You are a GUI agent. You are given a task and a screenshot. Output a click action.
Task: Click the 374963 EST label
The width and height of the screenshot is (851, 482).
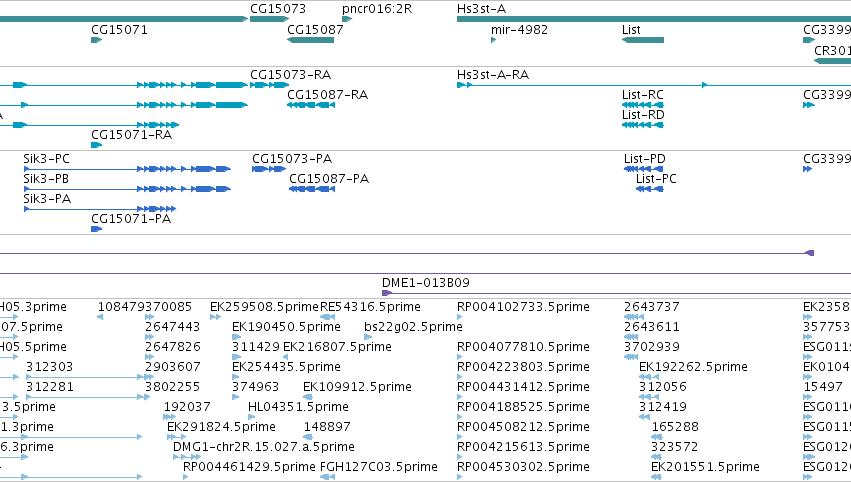[x=255, y=387]
